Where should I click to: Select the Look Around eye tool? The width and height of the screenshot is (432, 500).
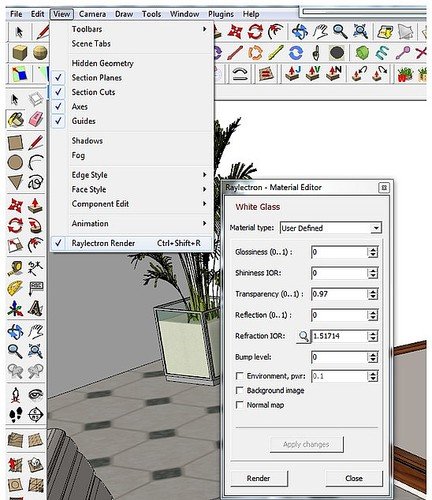[35, 395]
